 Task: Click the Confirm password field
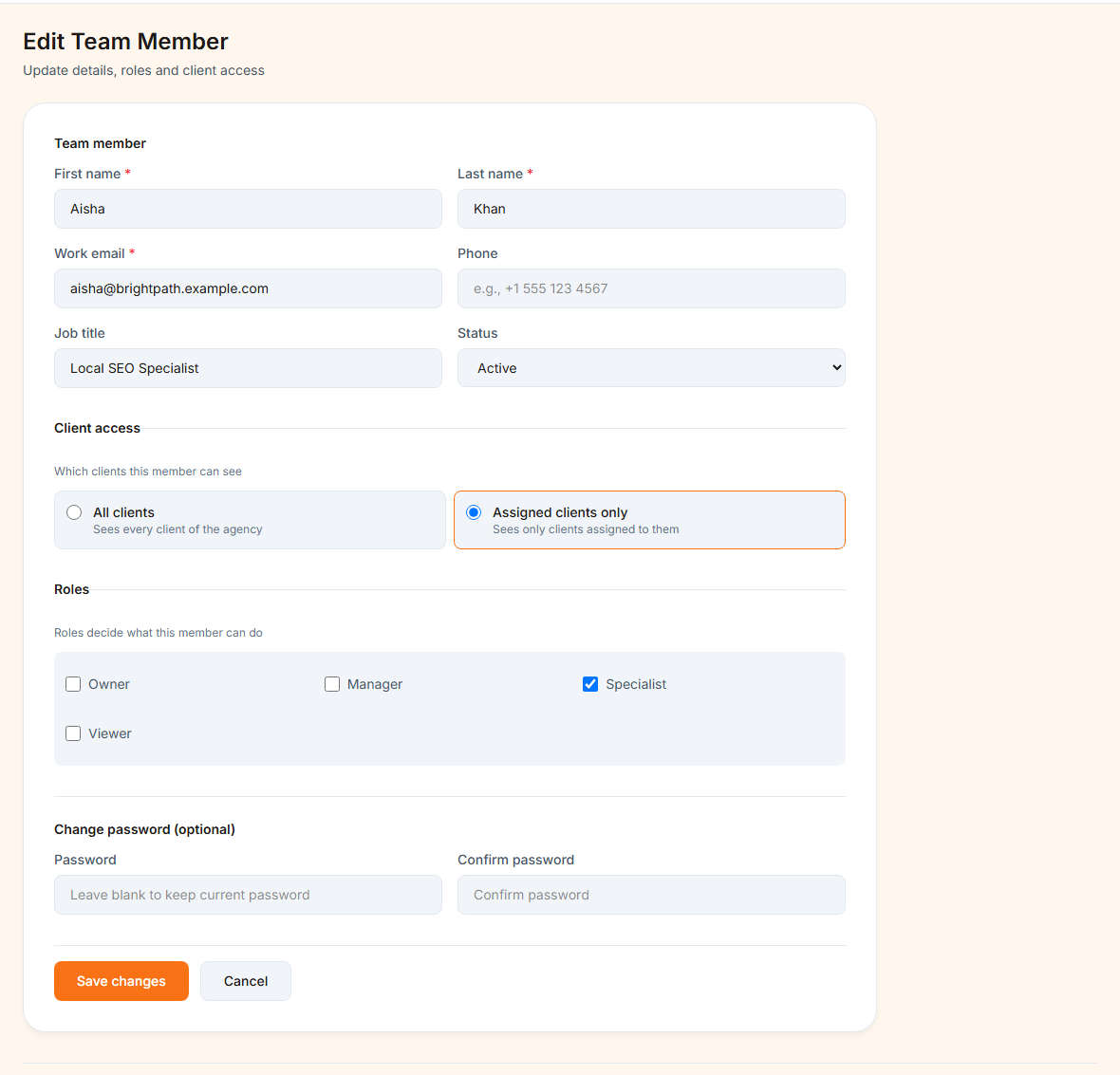651,895
